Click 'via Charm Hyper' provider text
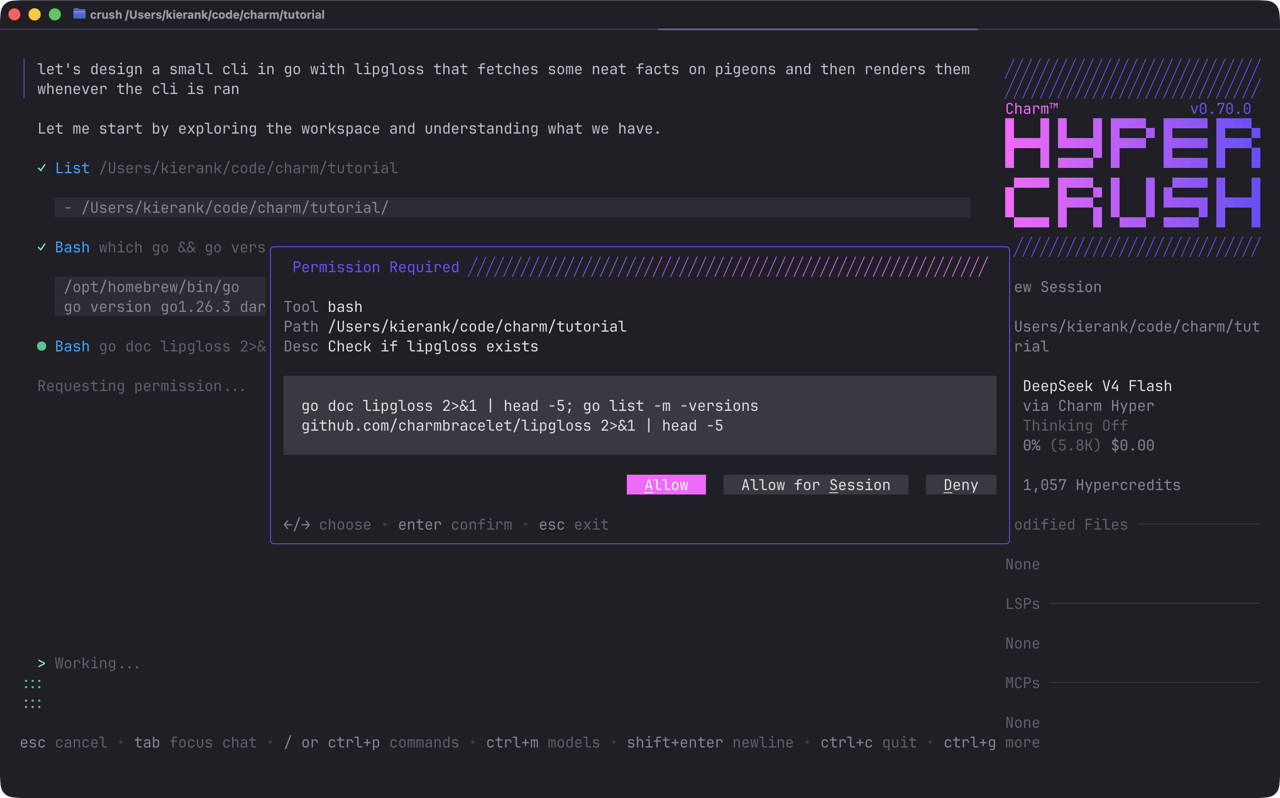This screenshot has height=798, width=1280. point(1088,406)
